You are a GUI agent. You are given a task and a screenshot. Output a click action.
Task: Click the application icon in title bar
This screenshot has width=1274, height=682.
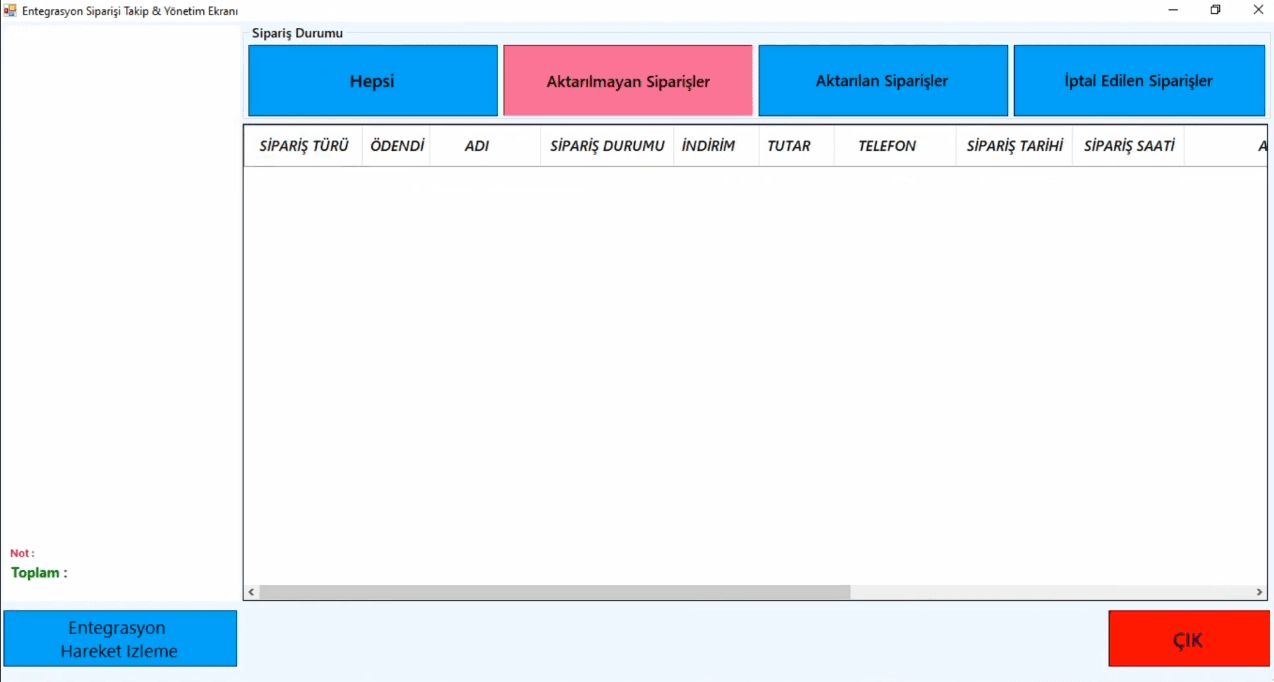11,10
